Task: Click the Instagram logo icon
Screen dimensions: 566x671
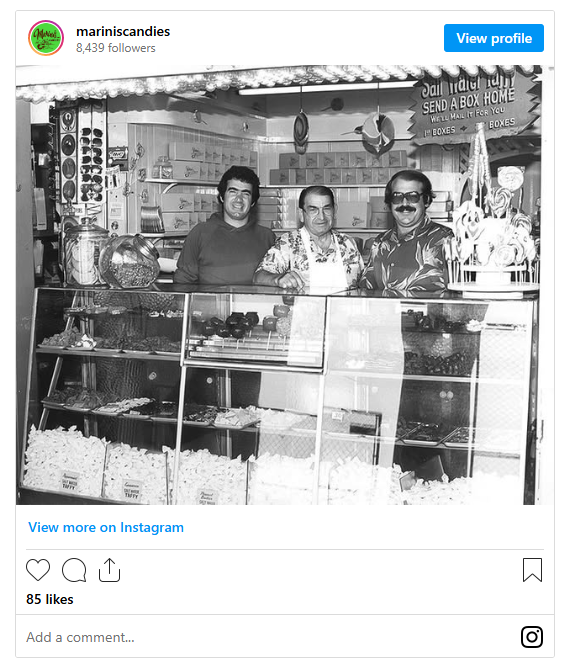Action: 532,636
